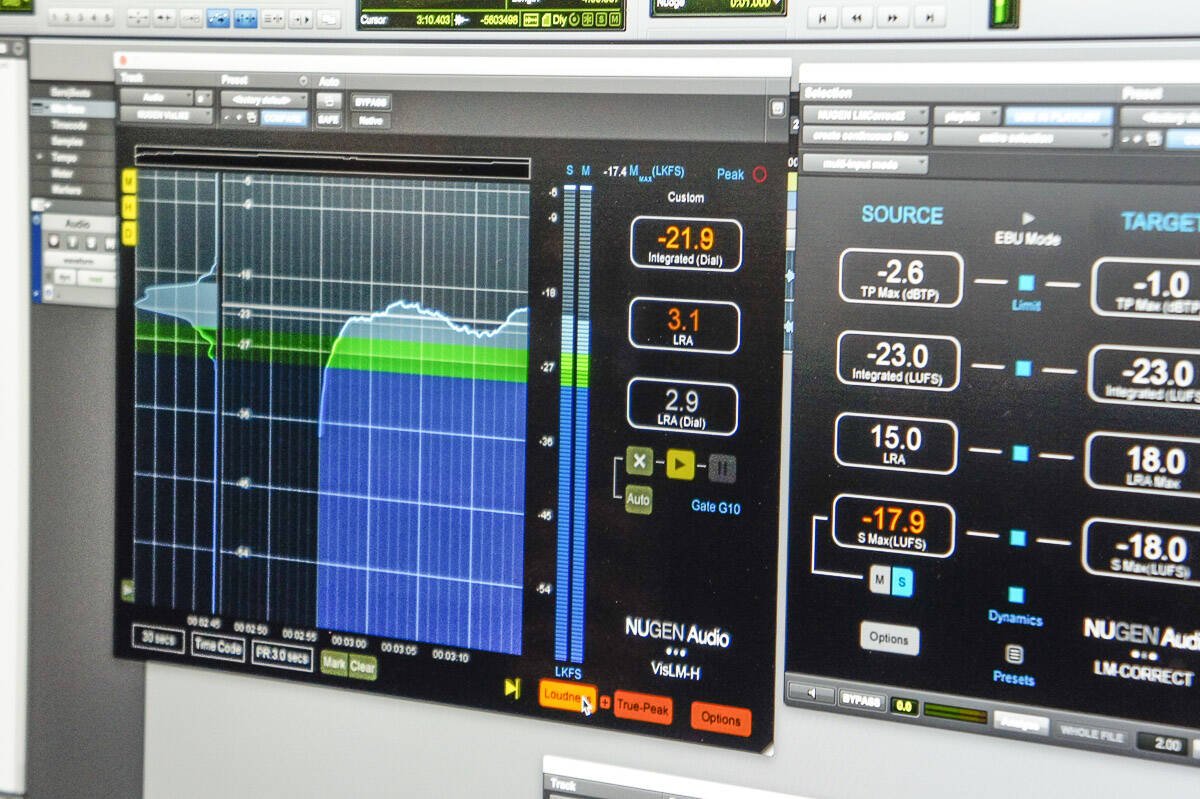The height and width of the screenshot is (799, 1200).
Task: Click the FR 3.0 secs button
Action: (x=282, y=656)
